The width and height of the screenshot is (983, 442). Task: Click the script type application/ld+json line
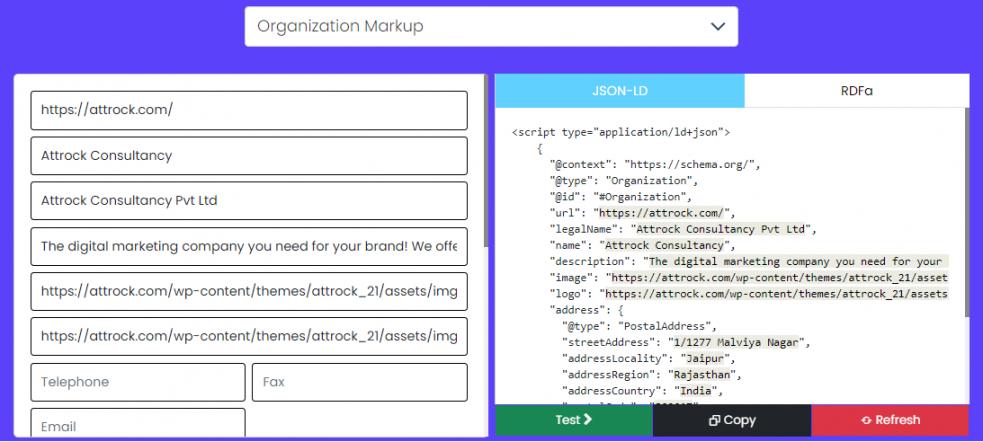[621, 132]
